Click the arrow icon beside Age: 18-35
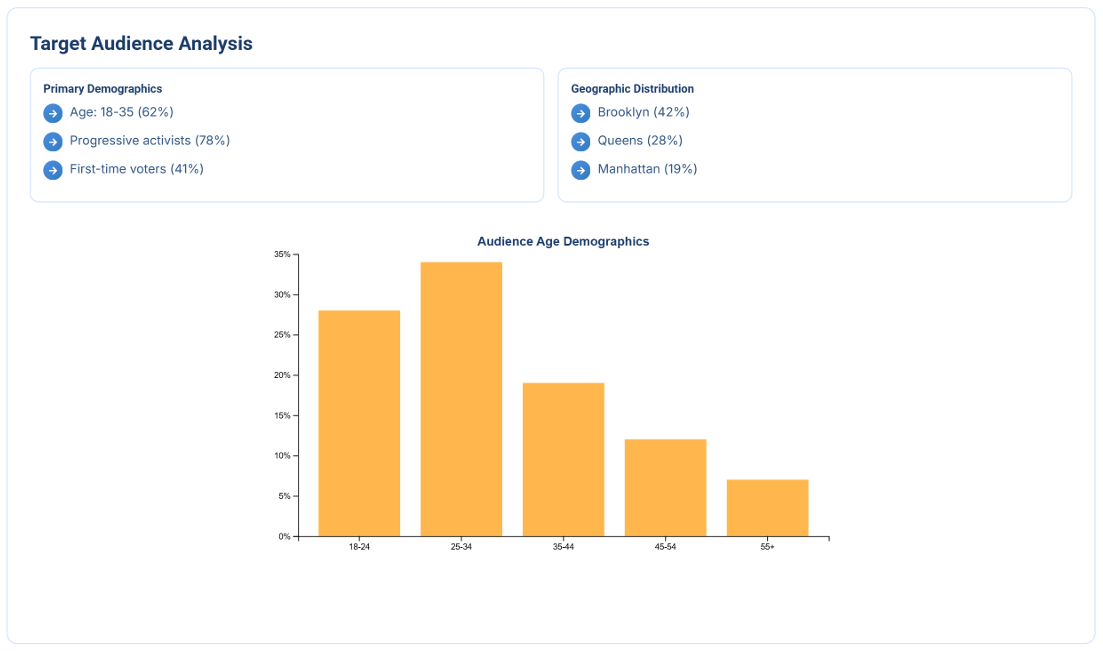 point(53,113)
